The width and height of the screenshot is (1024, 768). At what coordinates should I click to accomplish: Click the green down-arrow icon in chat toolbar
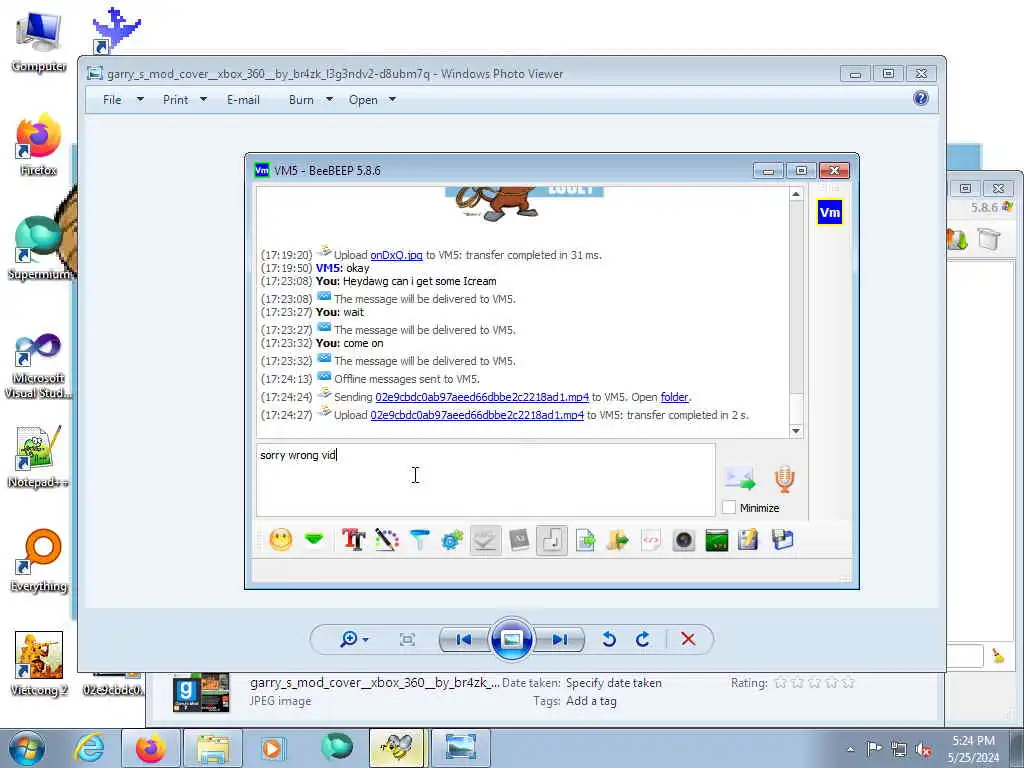pyautogui.click(x=314, y=539)
